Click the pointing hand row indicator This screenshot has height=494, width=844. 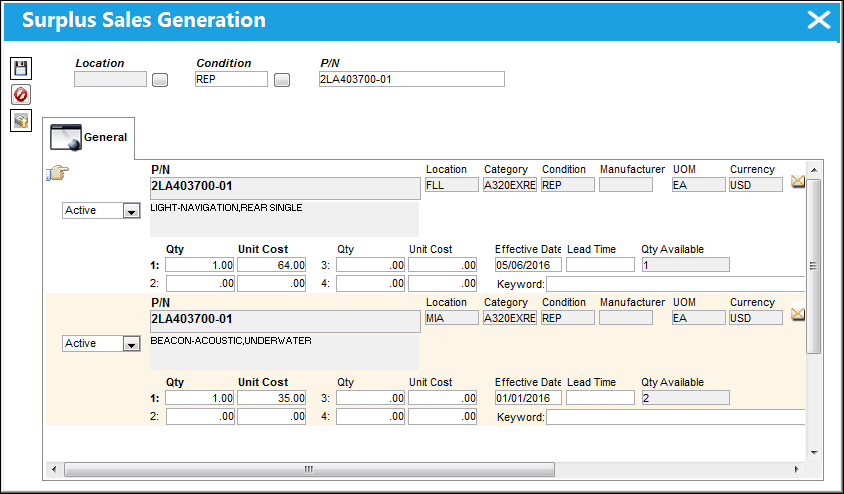(x=58, y=173)
